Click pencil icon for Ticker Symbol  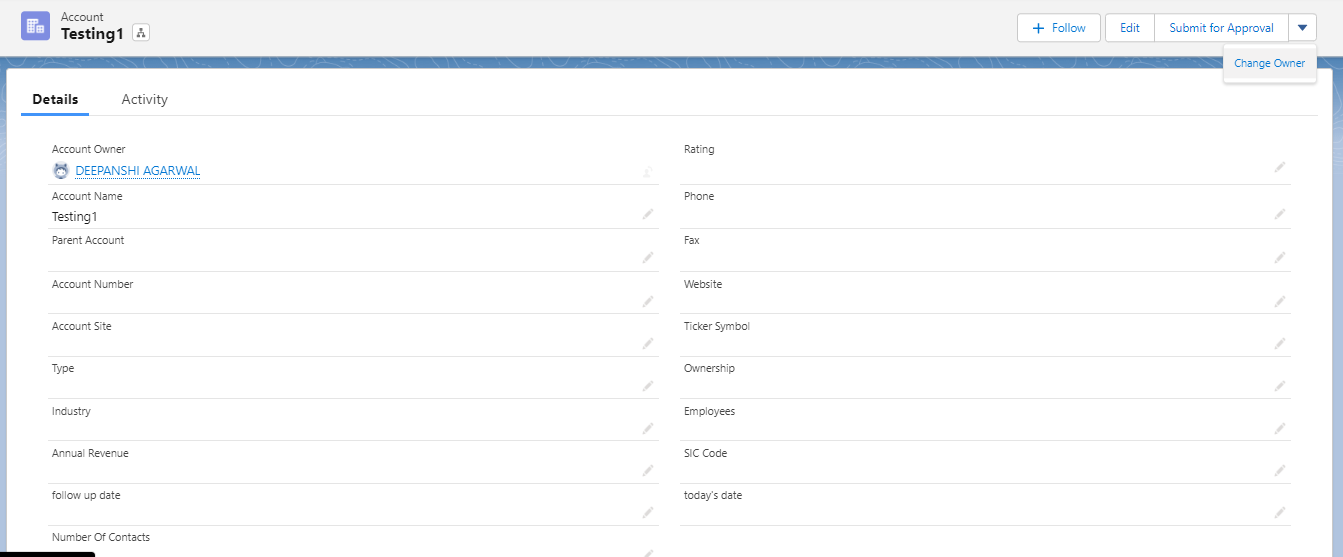coord(1280,343)
